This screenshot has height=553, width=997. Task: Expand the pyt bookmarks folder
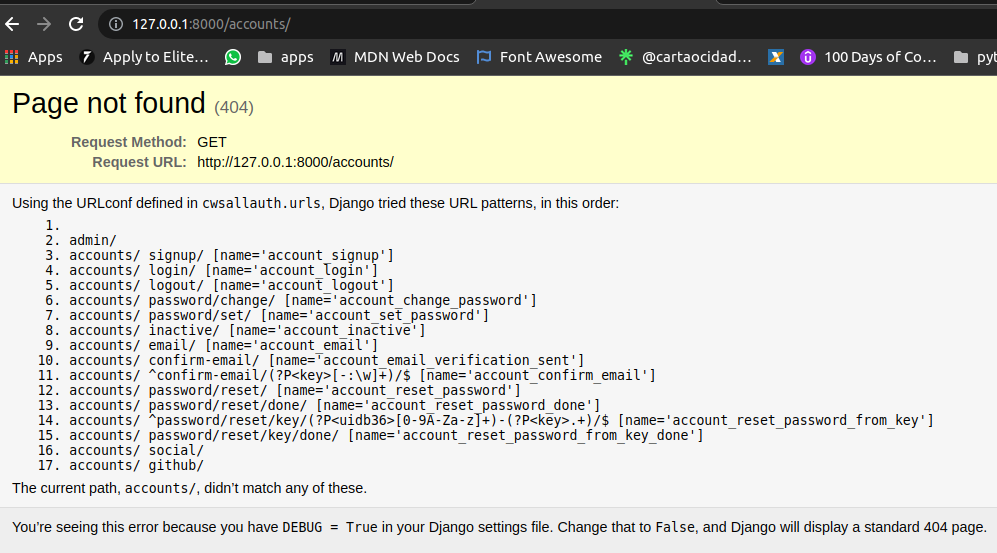(975, 57)
